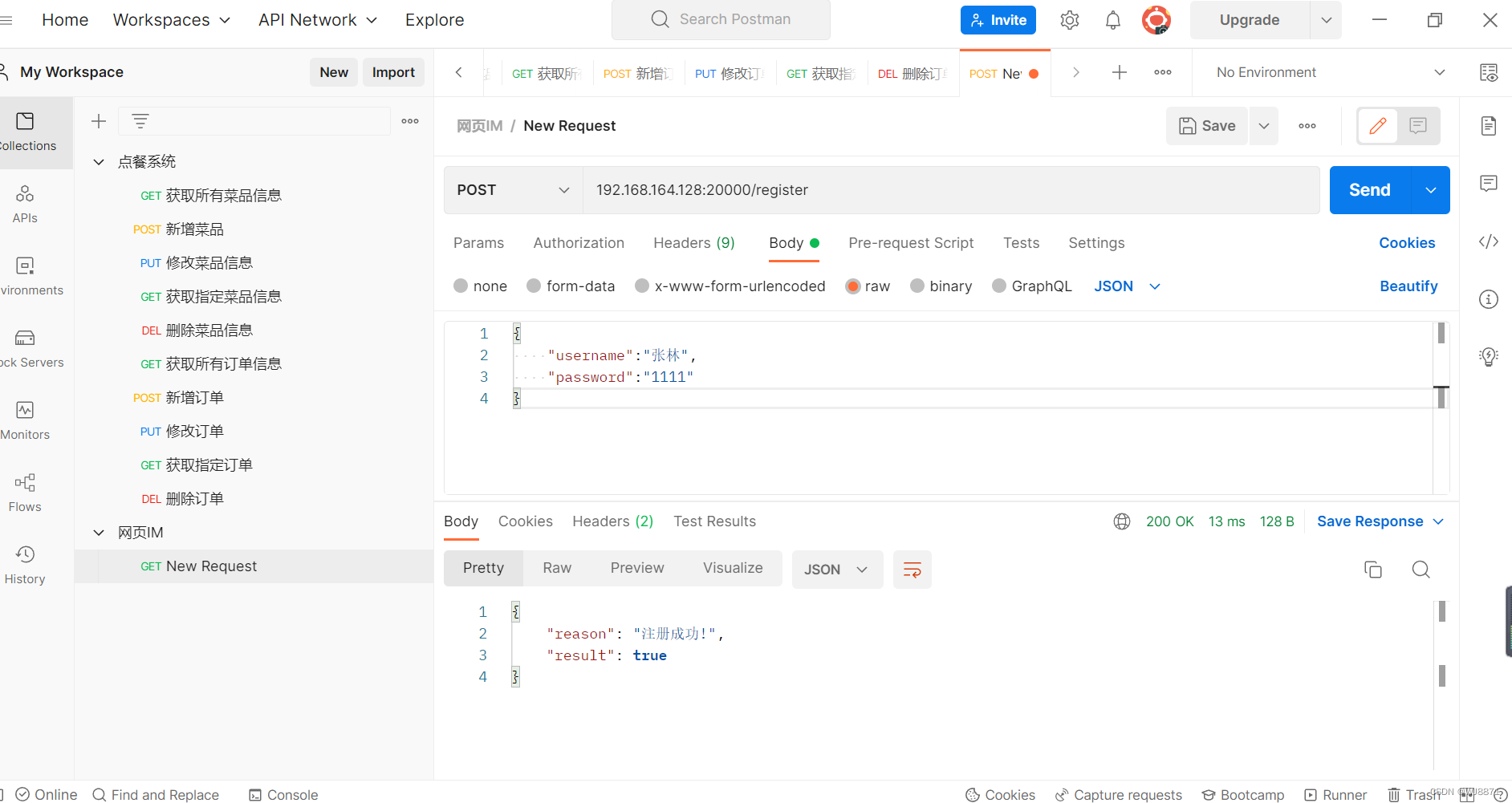Save the current request
The height and width of the screenshot is (803, 1512).
click(x=1207, y=126)
